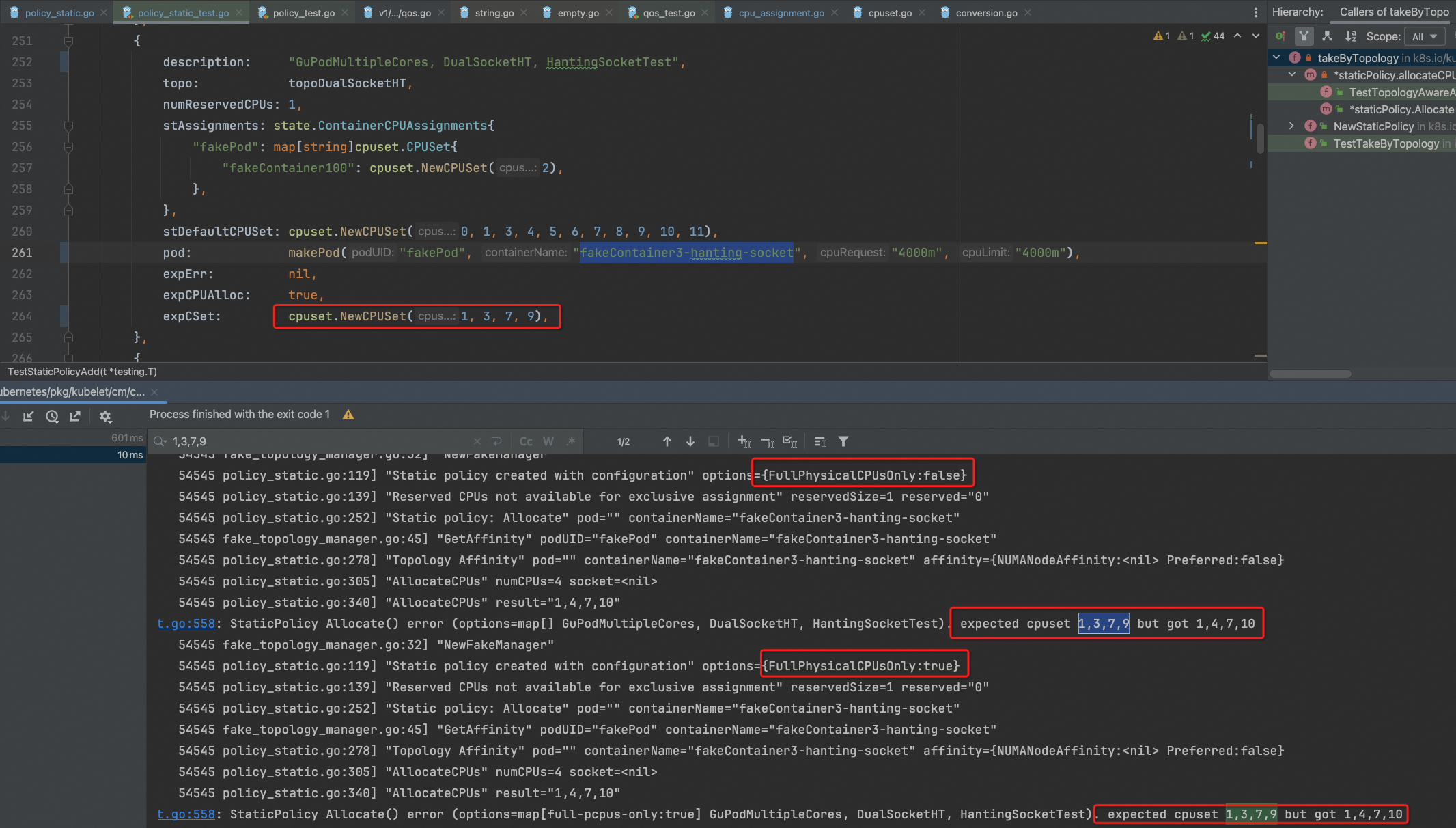The height and width of the screenshot is (828, 1456).
Task: Toggle regex search option
Action: (571, 441)
